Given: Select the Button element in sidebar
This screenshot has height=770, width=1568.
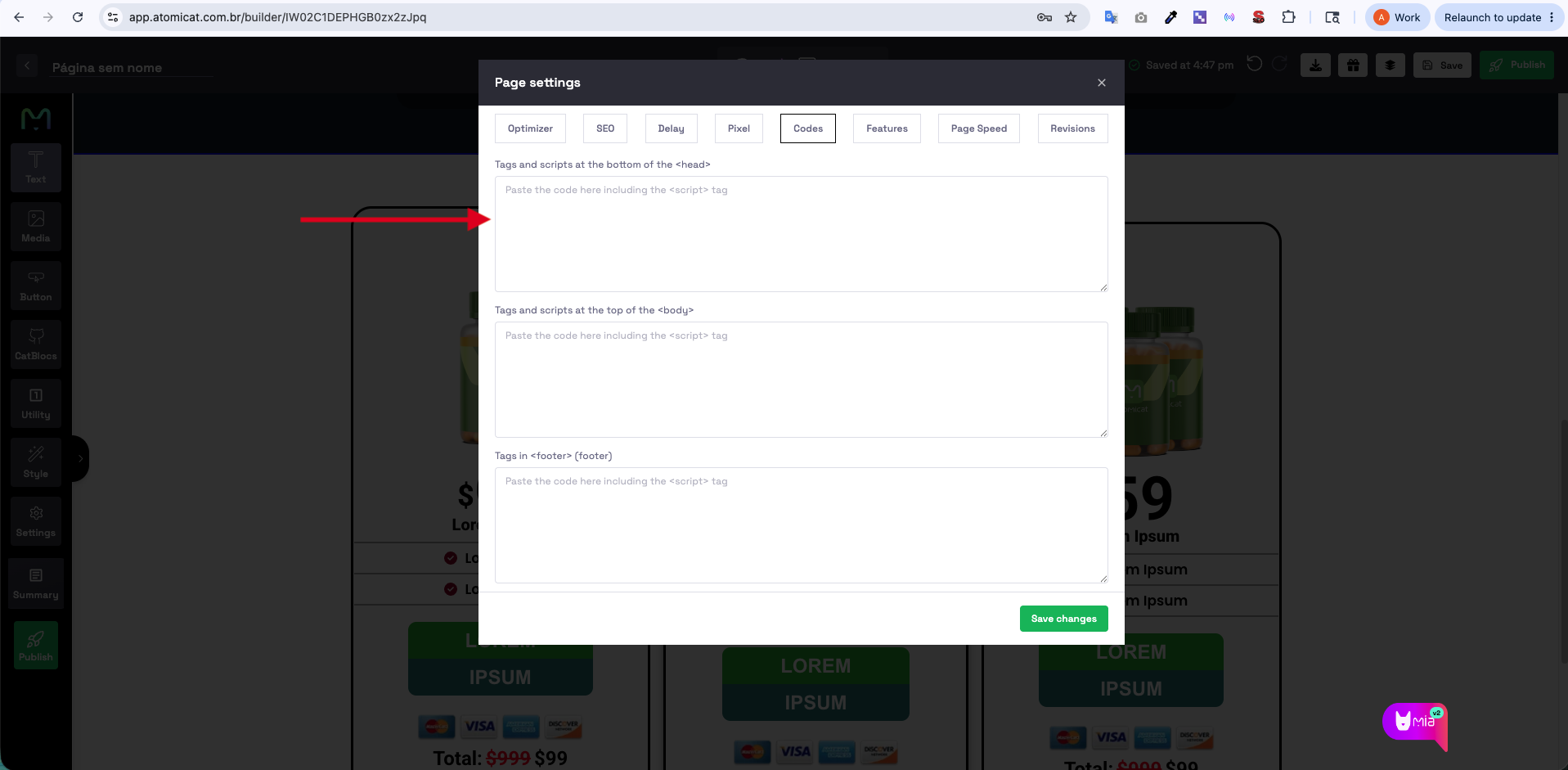Looking at the screenshot, I should pos(36,286).
